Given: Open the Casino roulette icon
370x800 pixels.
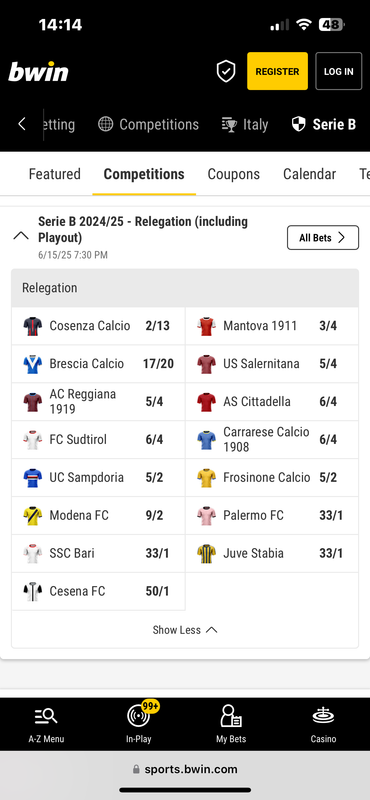Looking at the screenshot, I should click(x=323, y=716).
